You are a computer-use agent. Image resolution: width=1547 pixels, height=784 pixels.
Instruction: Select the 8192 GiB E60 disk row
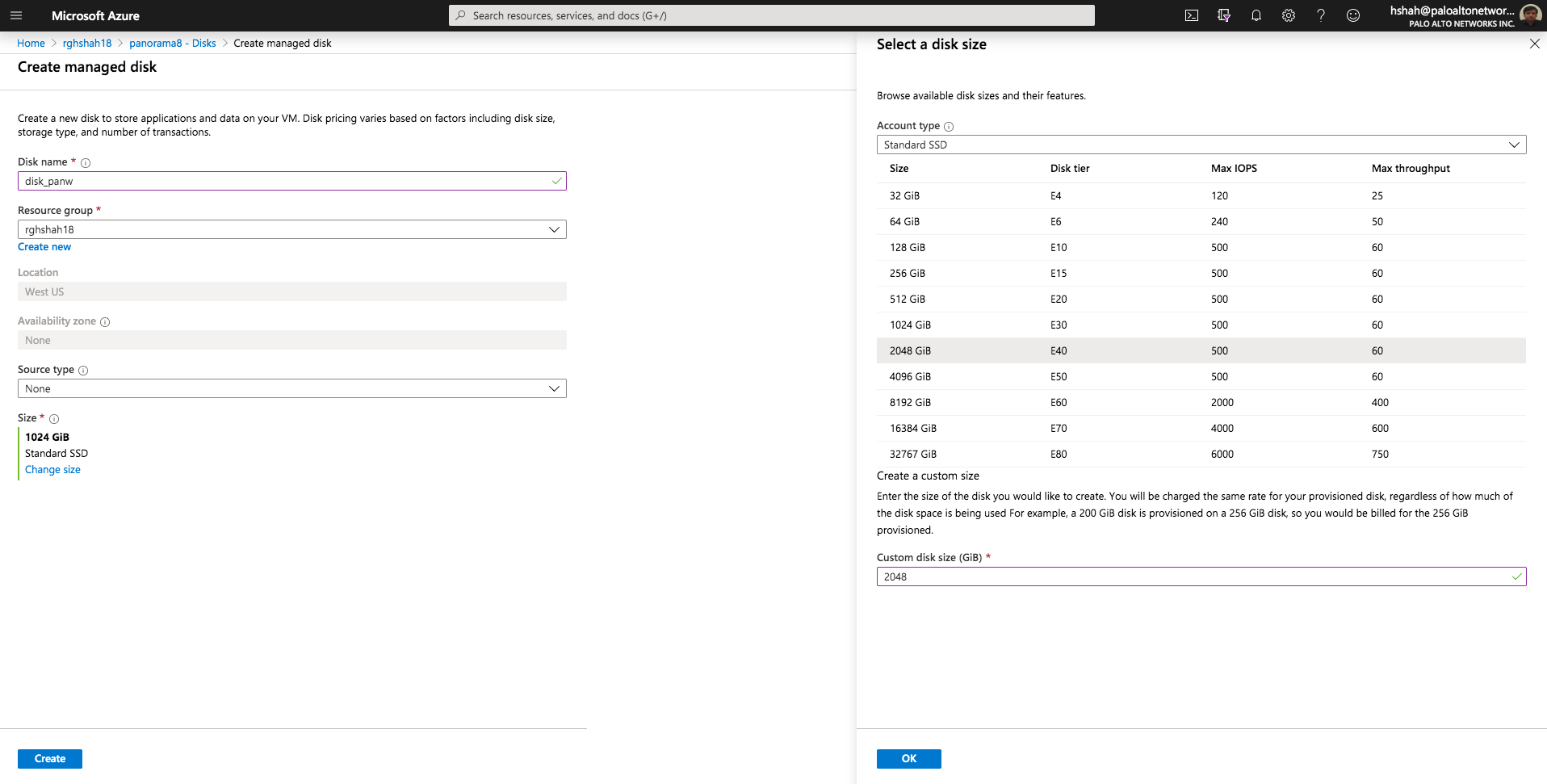(x=1201, y=402)
